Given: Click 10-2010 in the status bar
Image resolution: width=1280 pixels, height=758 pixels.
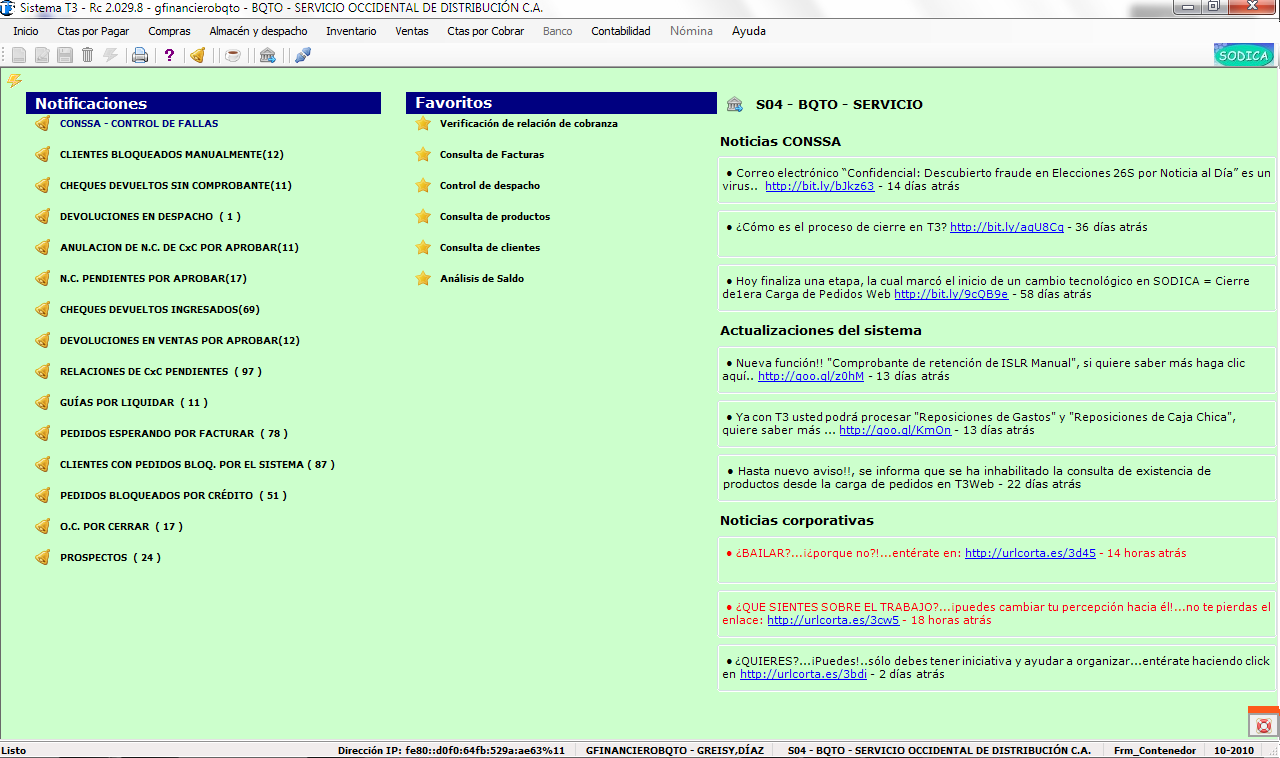Looking at the screenshot, I should (x=1234, y=750).
